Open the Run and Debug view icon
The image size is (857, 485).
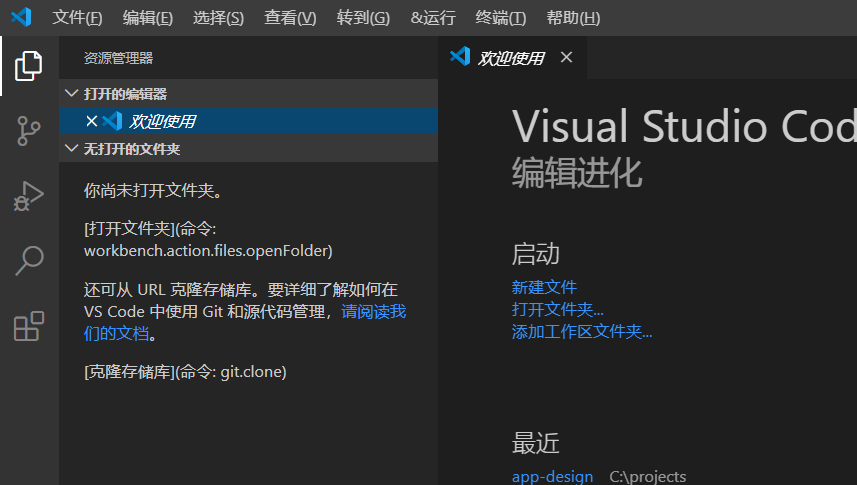click(x=28, y=196)
